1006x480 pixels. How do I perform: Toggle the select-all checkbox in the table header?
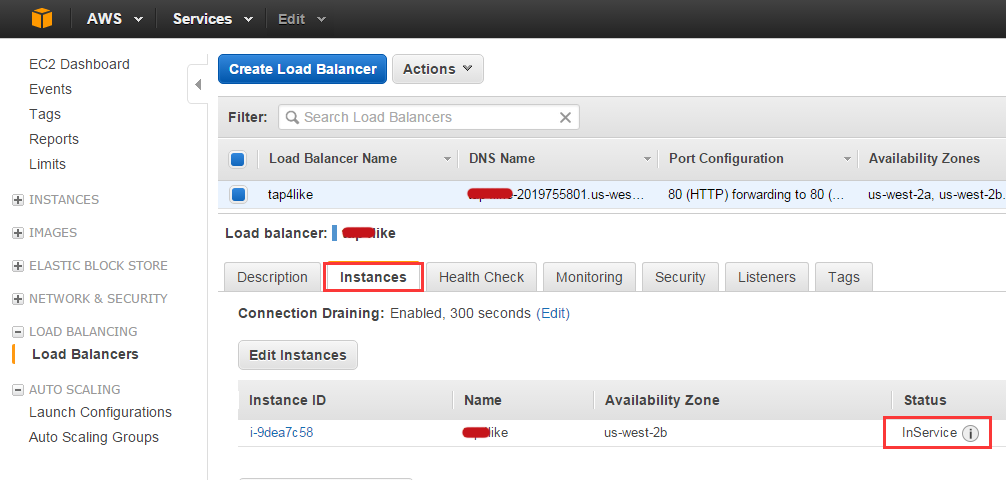coord(237,159)
